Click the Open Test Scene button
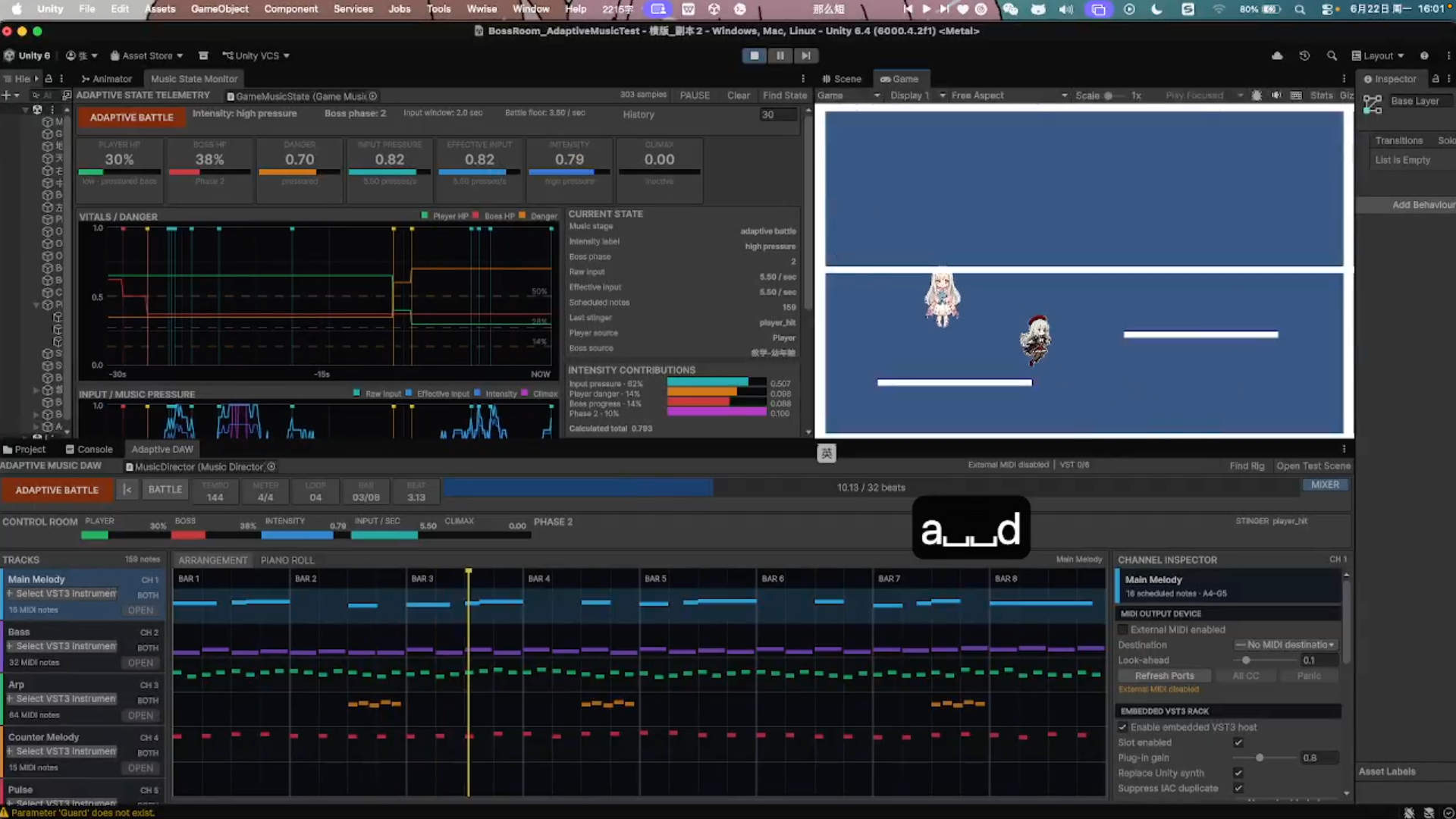1456x819 pixels. pos(1313,466)
